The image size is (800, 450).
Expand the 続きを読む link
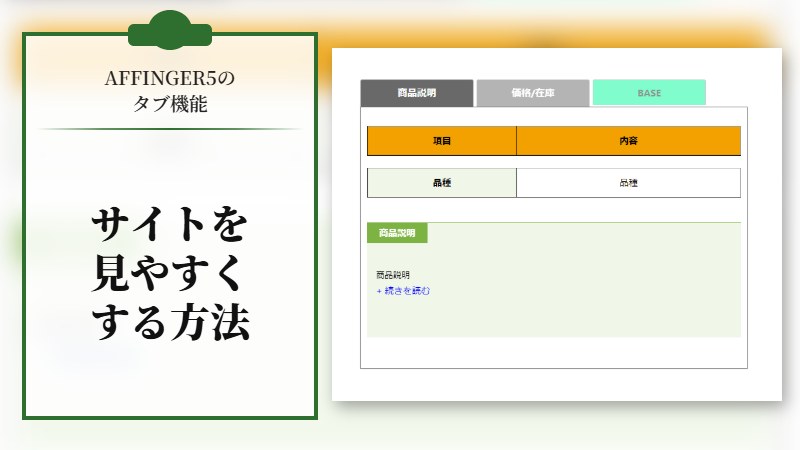(x=403, y=291)
